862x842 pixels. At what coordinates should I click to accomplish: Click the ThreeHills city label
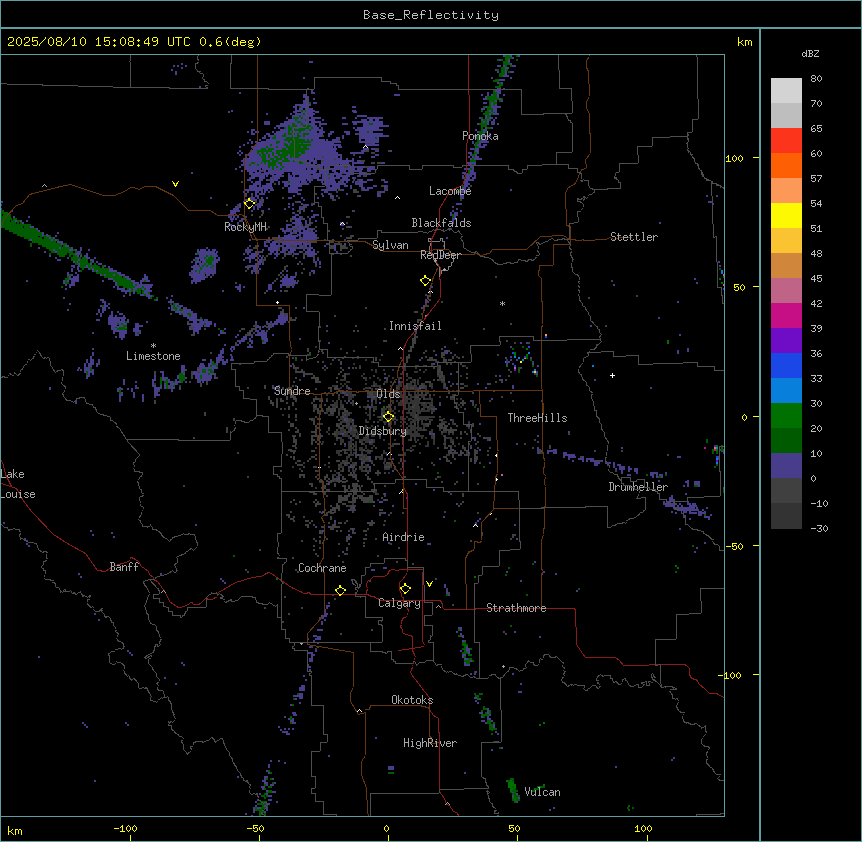point(537,418)
